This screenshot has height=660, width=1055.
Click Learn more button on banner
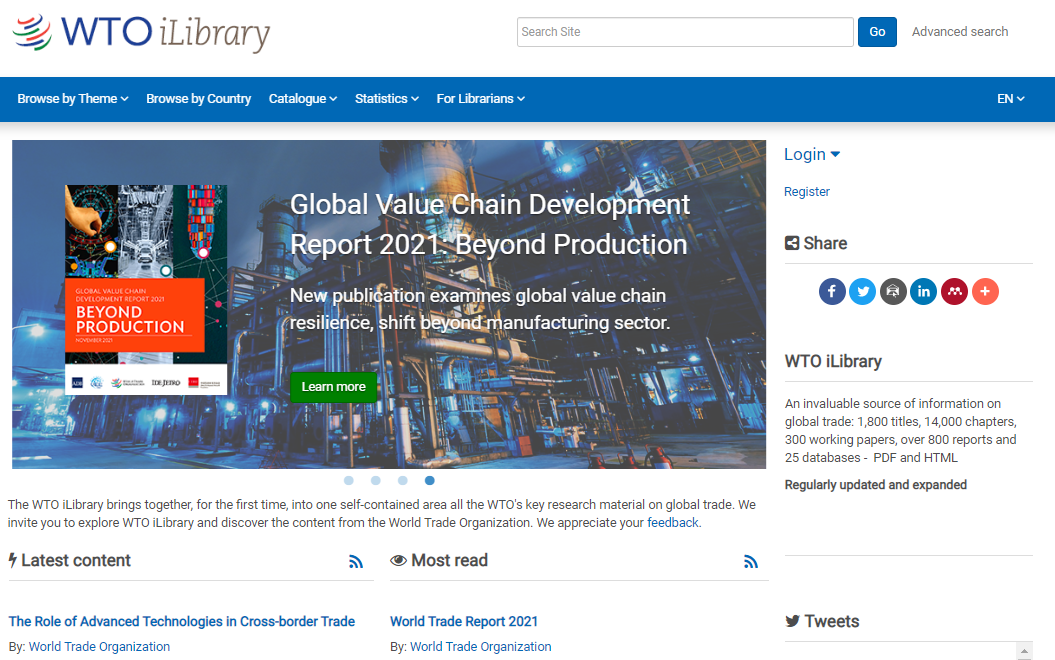(333, 387)
